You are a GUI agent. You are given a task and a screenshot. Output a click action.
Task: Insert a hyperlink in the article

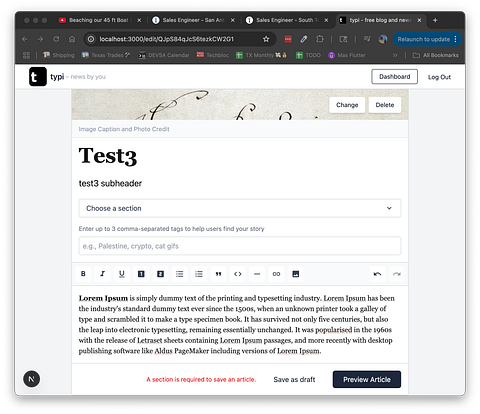point(276,274)
